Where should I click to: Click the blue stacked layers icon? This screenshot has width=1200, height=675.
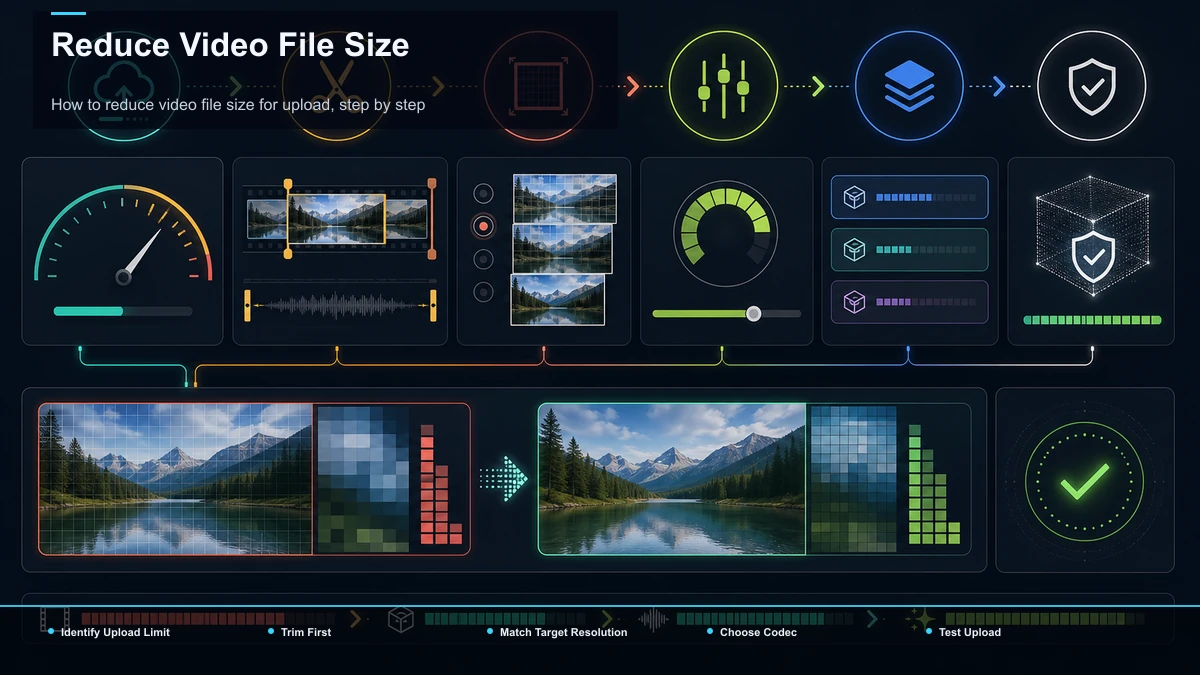pyautogui.click(x=909, y=86)
